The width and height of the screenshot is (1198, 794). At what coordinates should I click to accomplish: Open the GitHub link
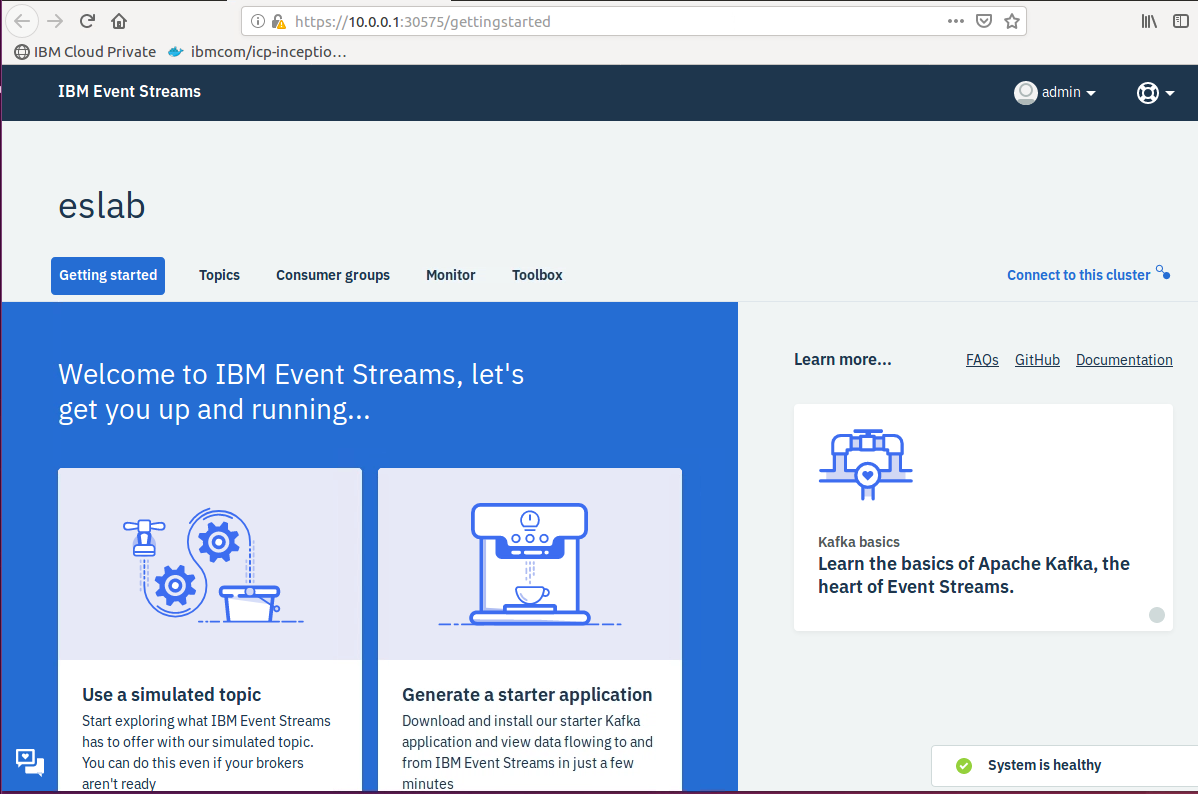pos(1037,360)
